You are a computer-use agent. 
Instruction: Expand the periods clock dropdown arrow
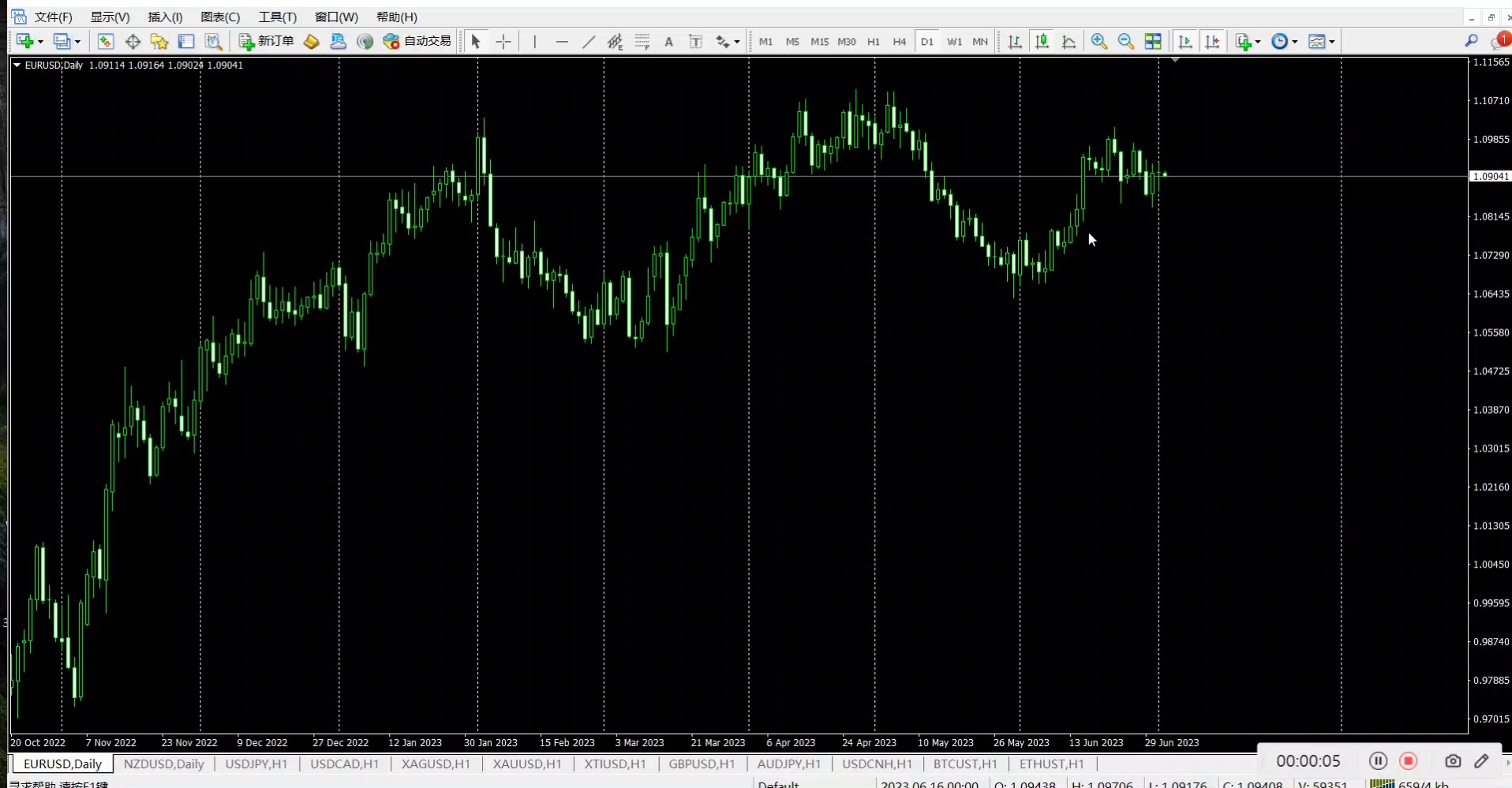coord(1295,42)
